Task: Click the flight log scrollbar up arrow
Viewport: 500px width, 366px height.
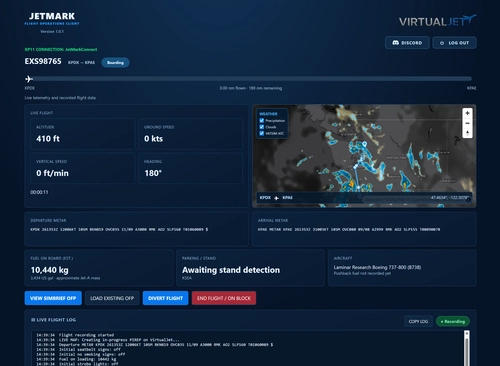Action: [467, 333]
